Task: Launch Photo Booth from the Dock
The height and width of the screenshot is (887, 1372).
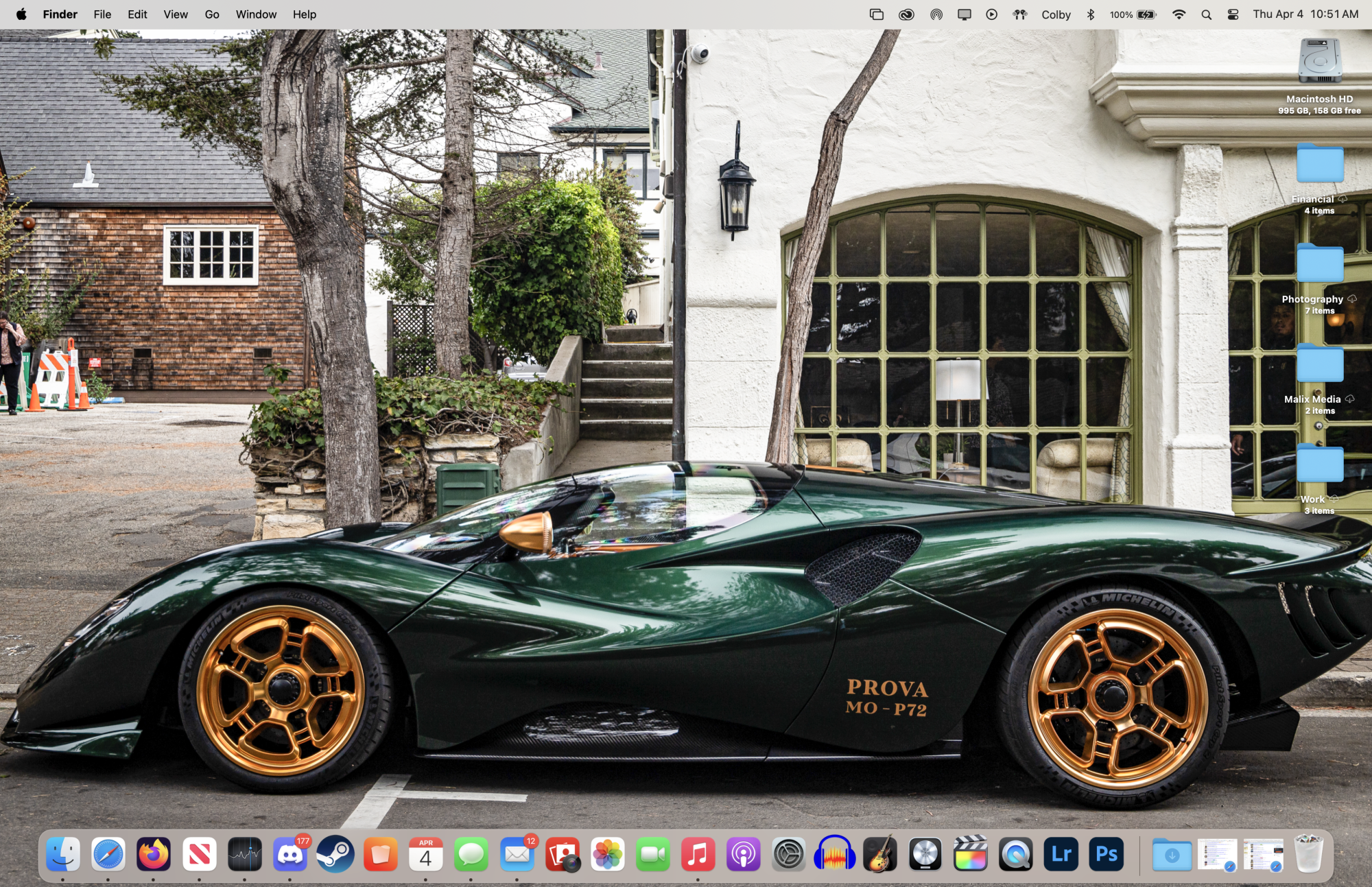Action: [563, 854]
